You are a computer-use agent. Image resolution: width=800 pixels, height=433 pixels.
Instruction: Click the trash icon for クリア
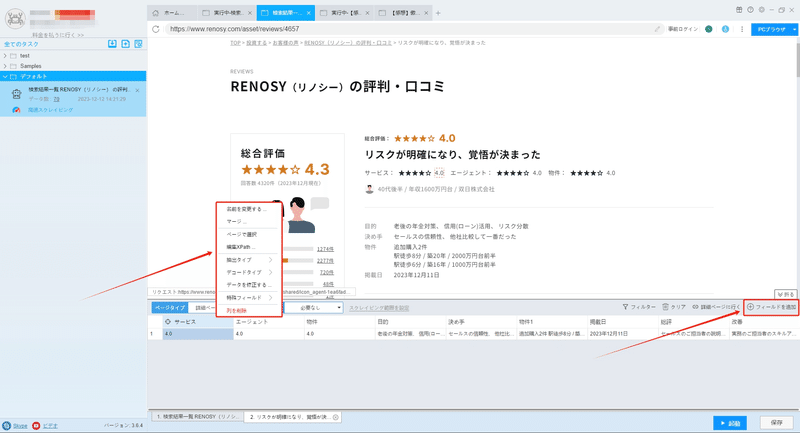click(x=665, y=307)
